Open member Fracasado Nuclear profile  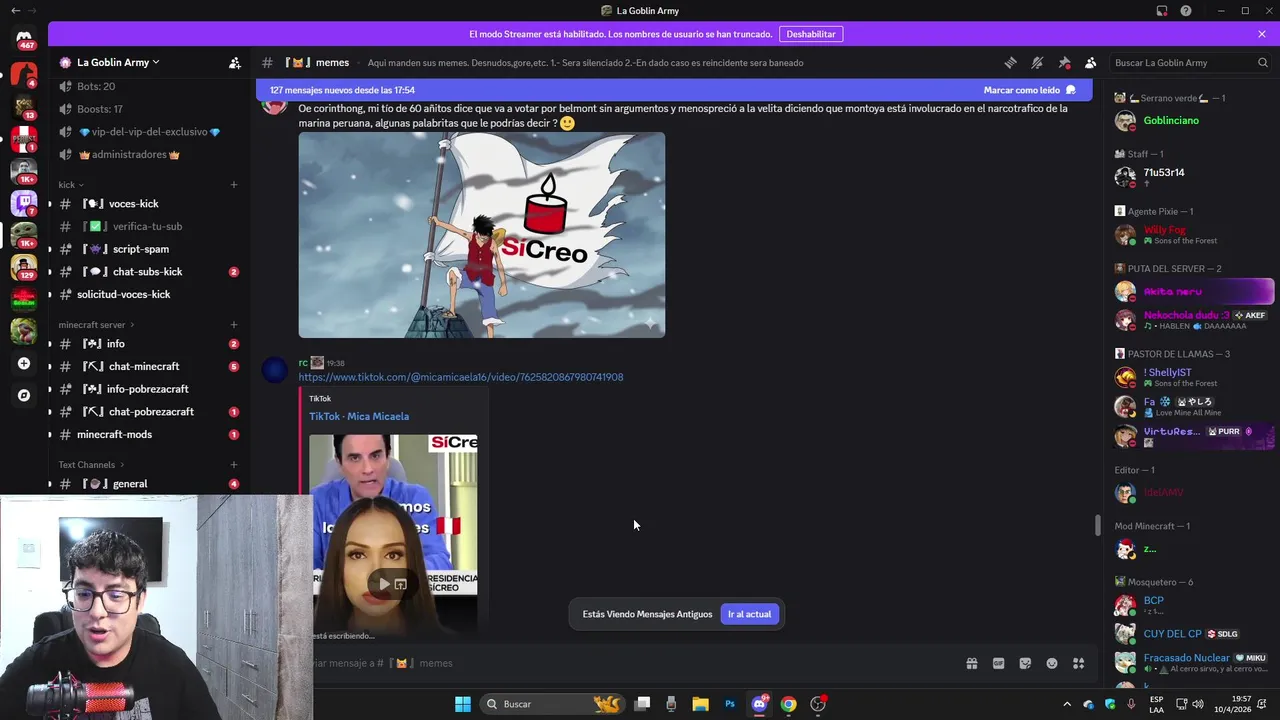point(1193,662)
